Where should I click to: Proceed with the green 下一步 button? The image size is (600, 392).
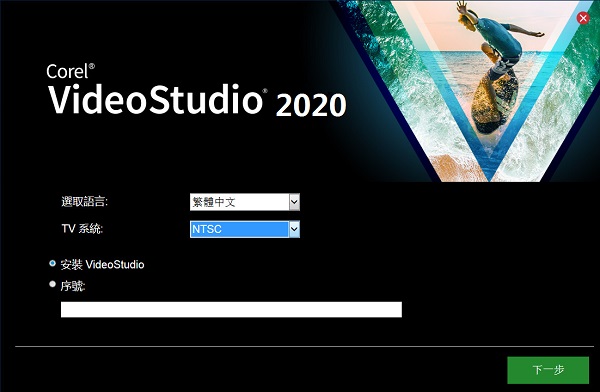(548, 370)
